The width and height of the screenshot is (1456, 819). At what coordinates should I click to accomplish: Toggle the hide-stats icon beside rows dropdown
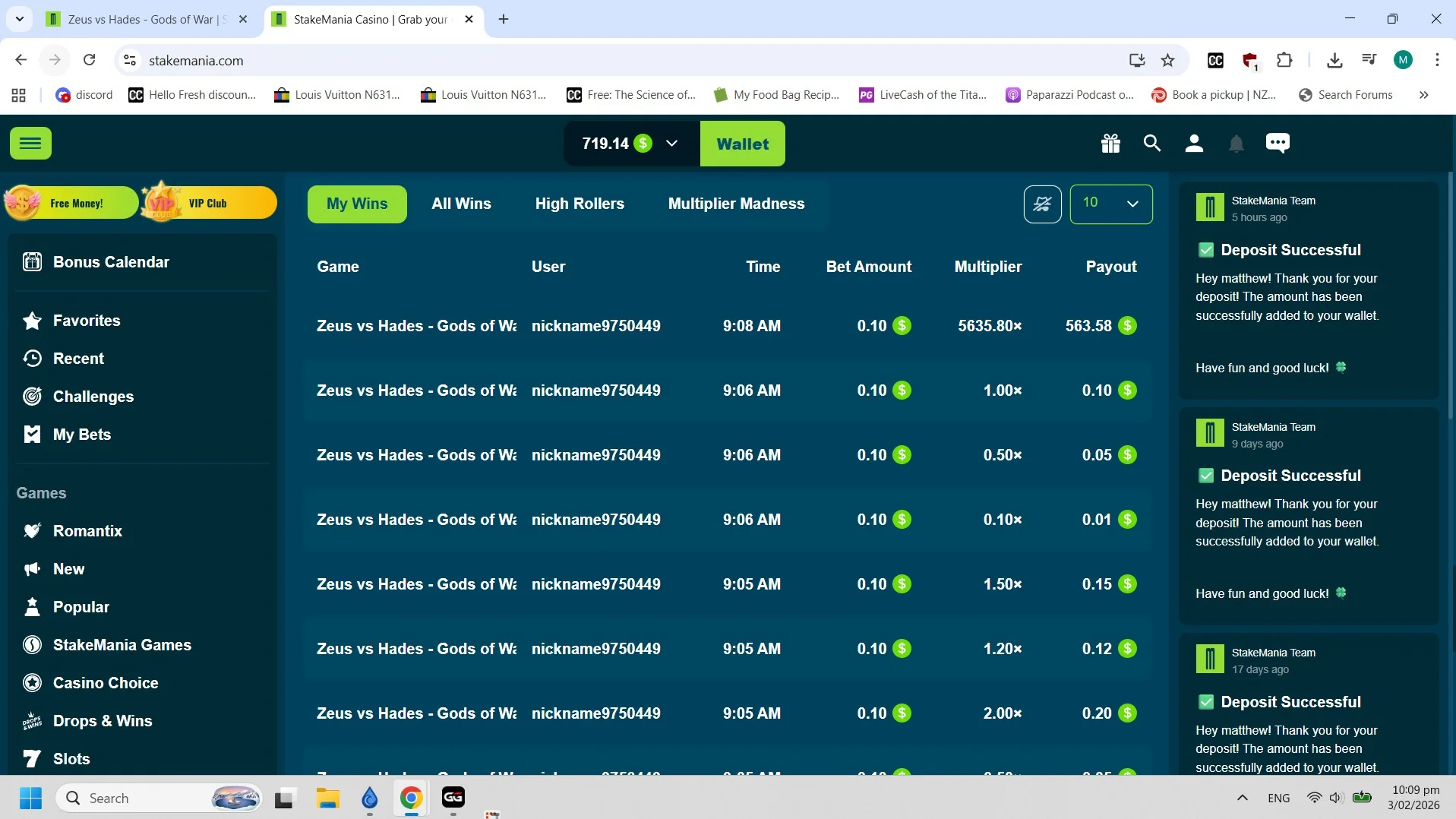[x=1042, y=204]
